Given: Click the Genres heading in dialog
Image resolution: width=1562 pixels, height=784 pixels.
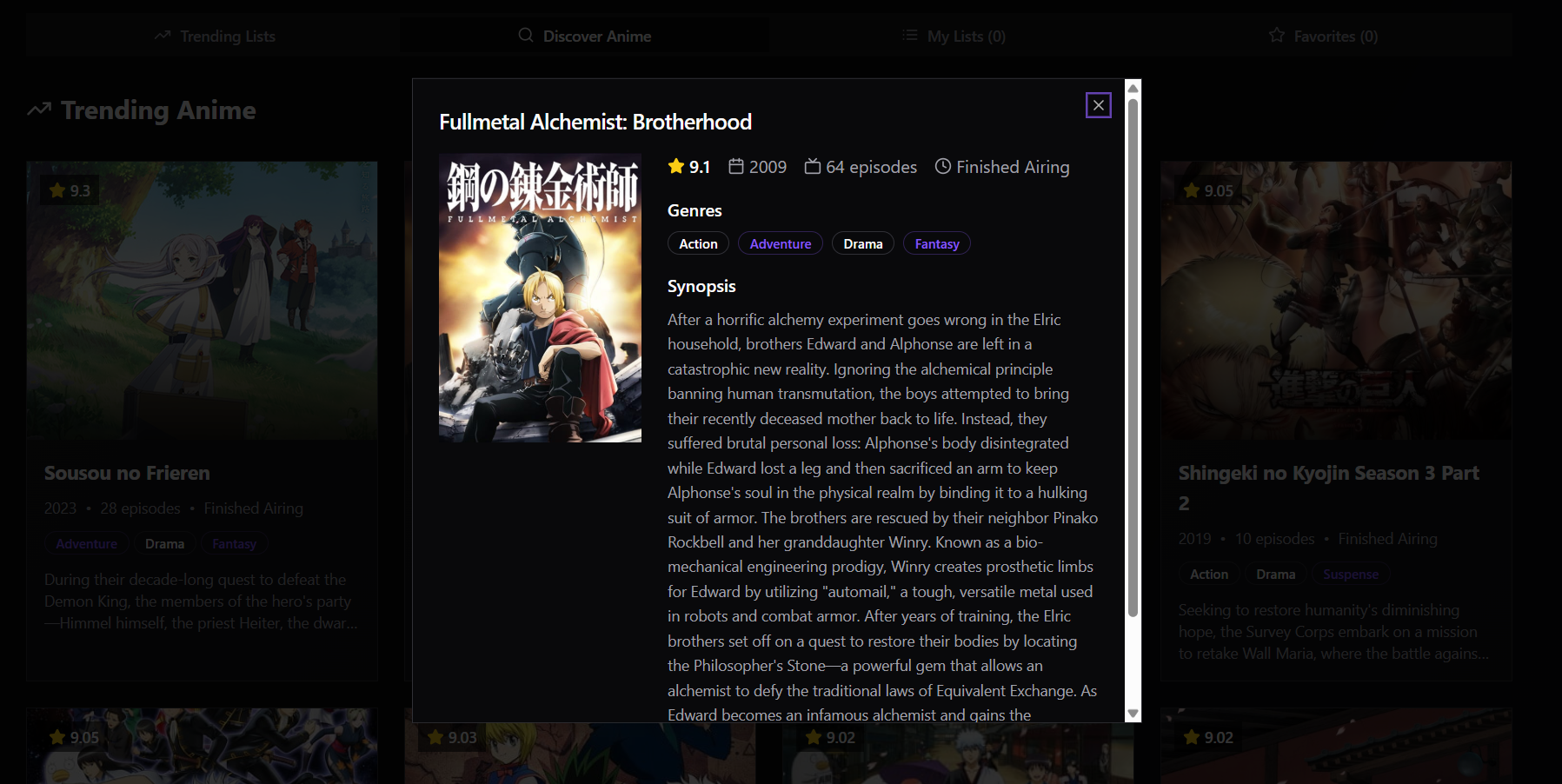Looking at the screenshot, I should coord(695,210).
